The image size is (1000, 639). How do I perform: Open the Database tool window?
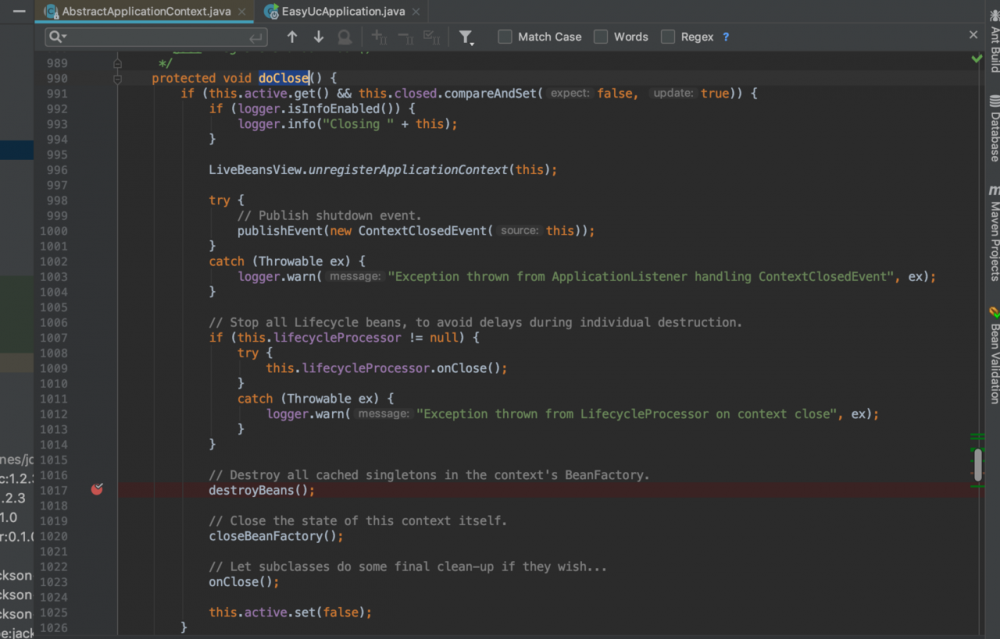point(993,130)
